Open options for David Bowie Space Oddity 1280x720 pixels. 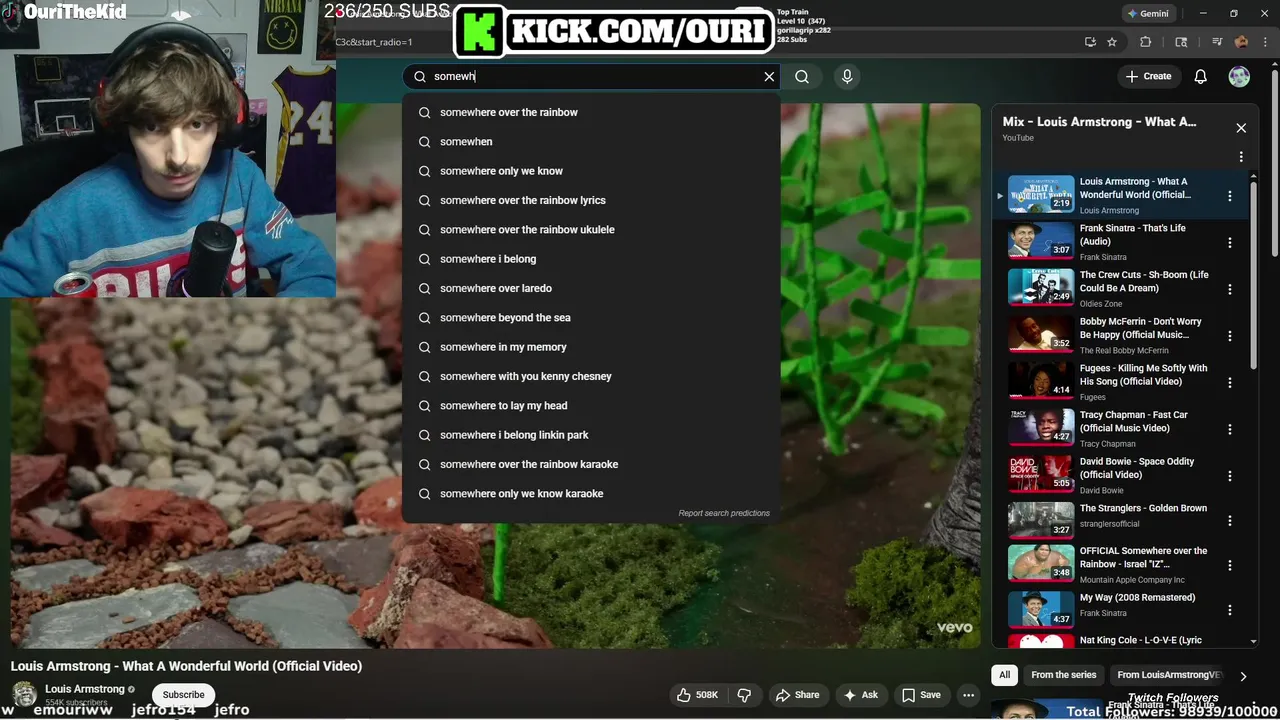click(1230, 476)
